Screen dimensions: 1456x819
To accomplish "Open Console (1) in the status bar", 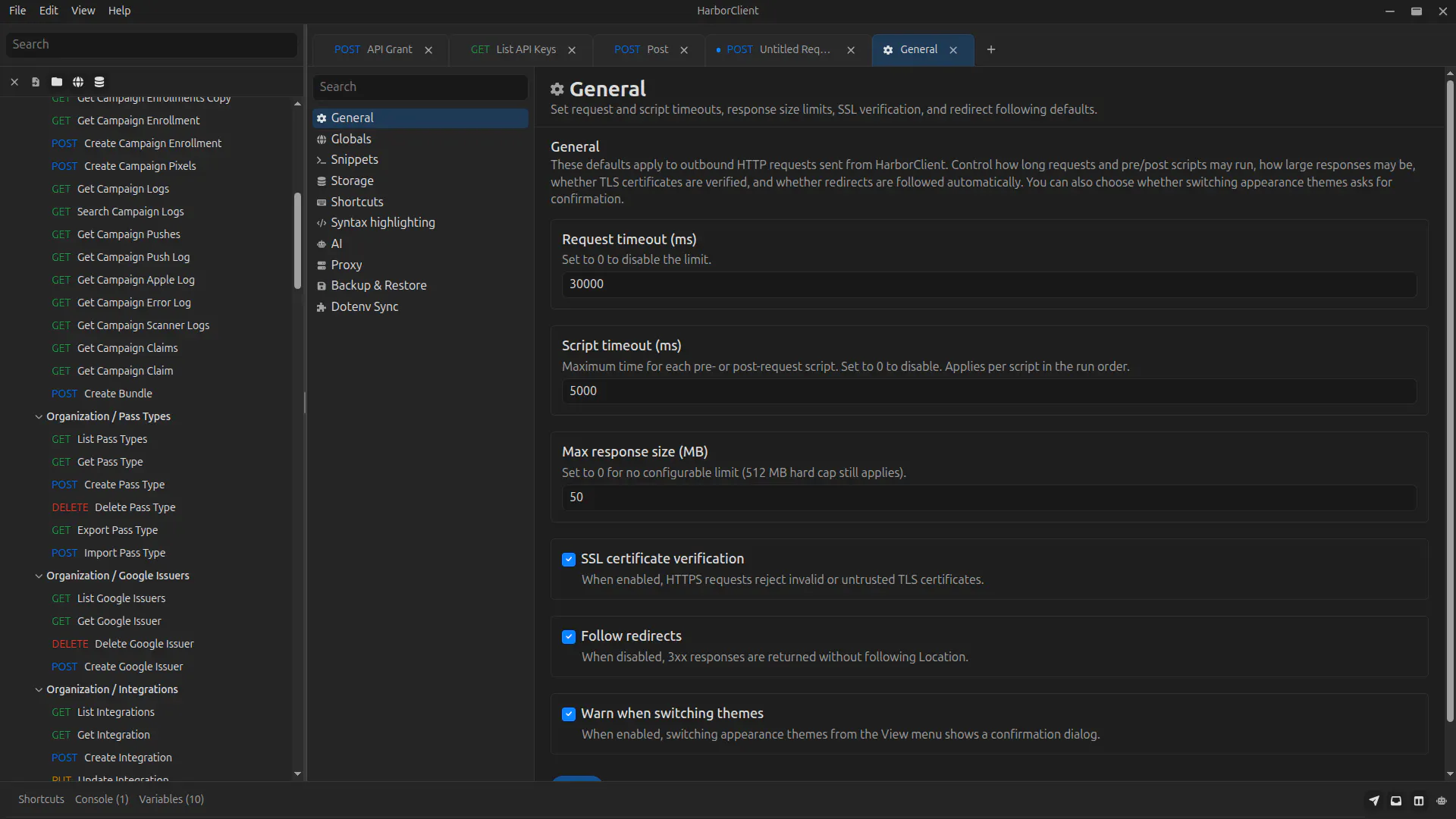I will [102, 799].
